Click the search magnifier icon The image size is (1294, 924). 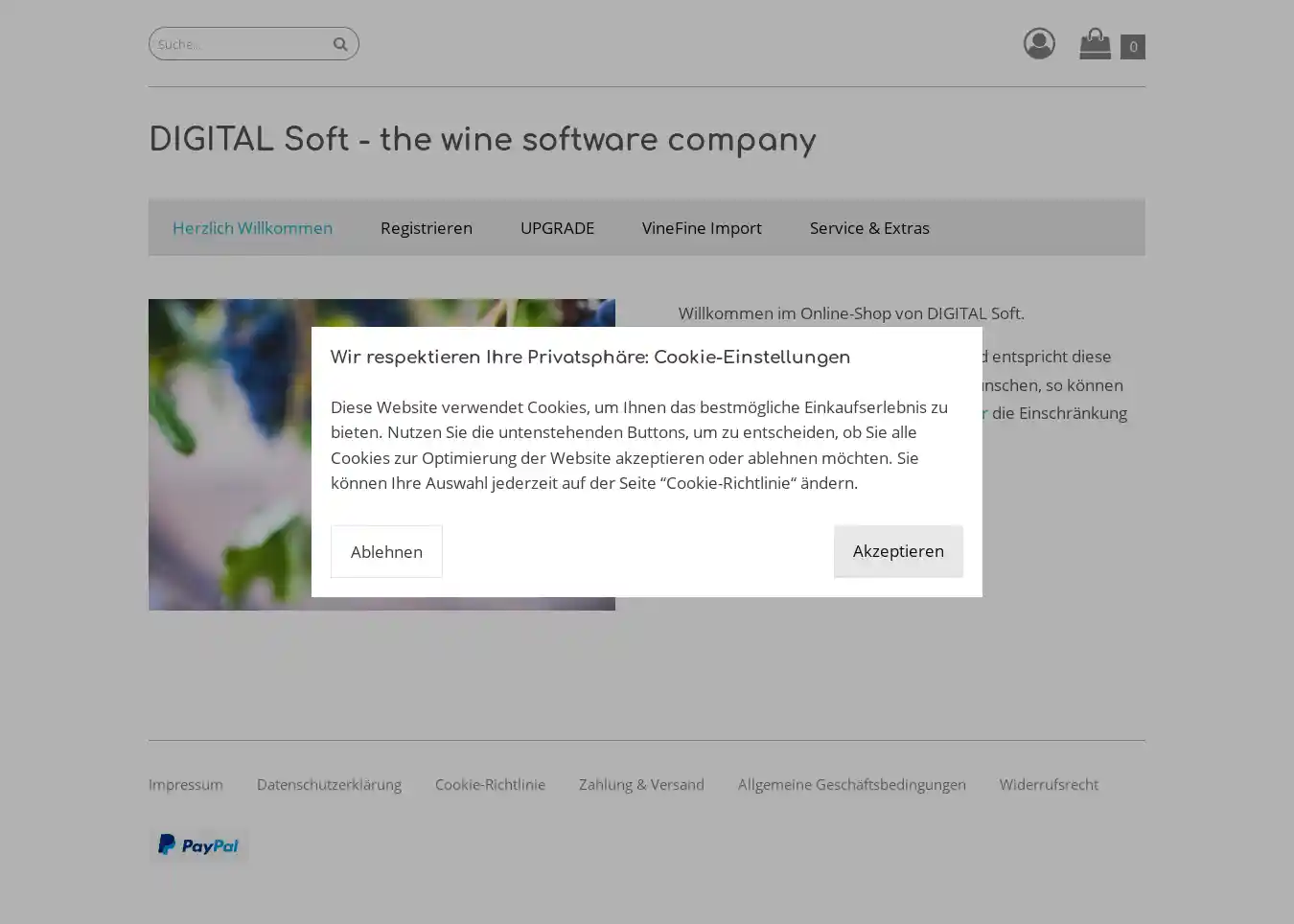click(x=339, y=44)
